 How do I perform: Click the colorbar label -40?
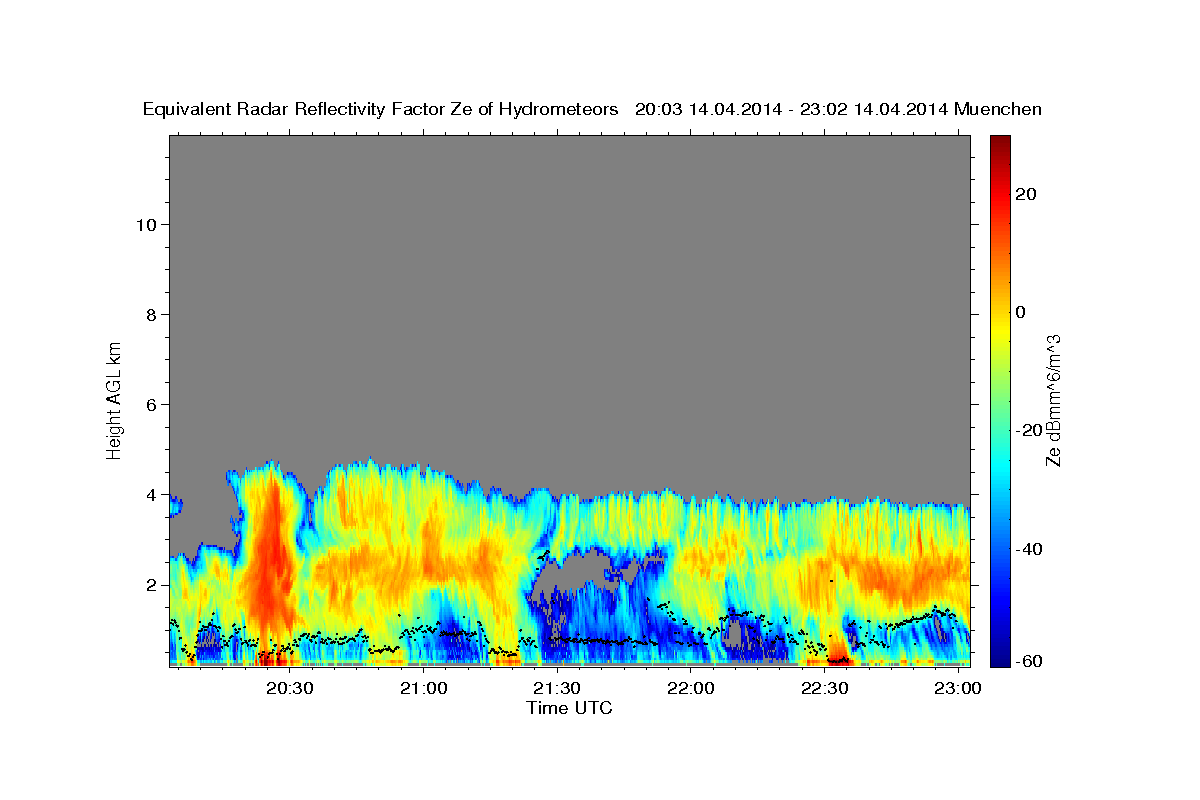[1029, 548]
